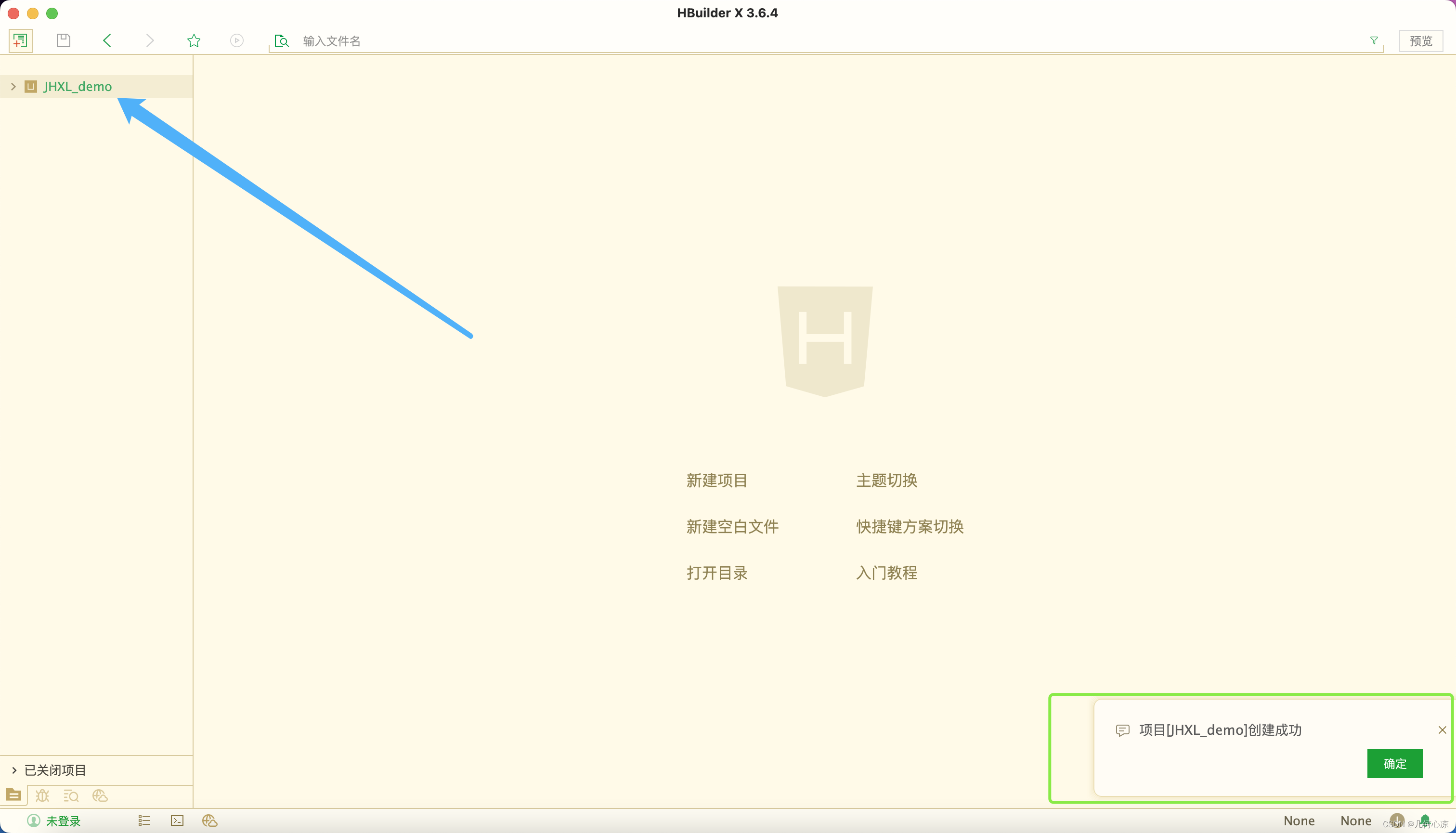This screenshot has width=1456, height=833.
Task: Click the filter icon near top right
Action: [x=1374, y=40]
